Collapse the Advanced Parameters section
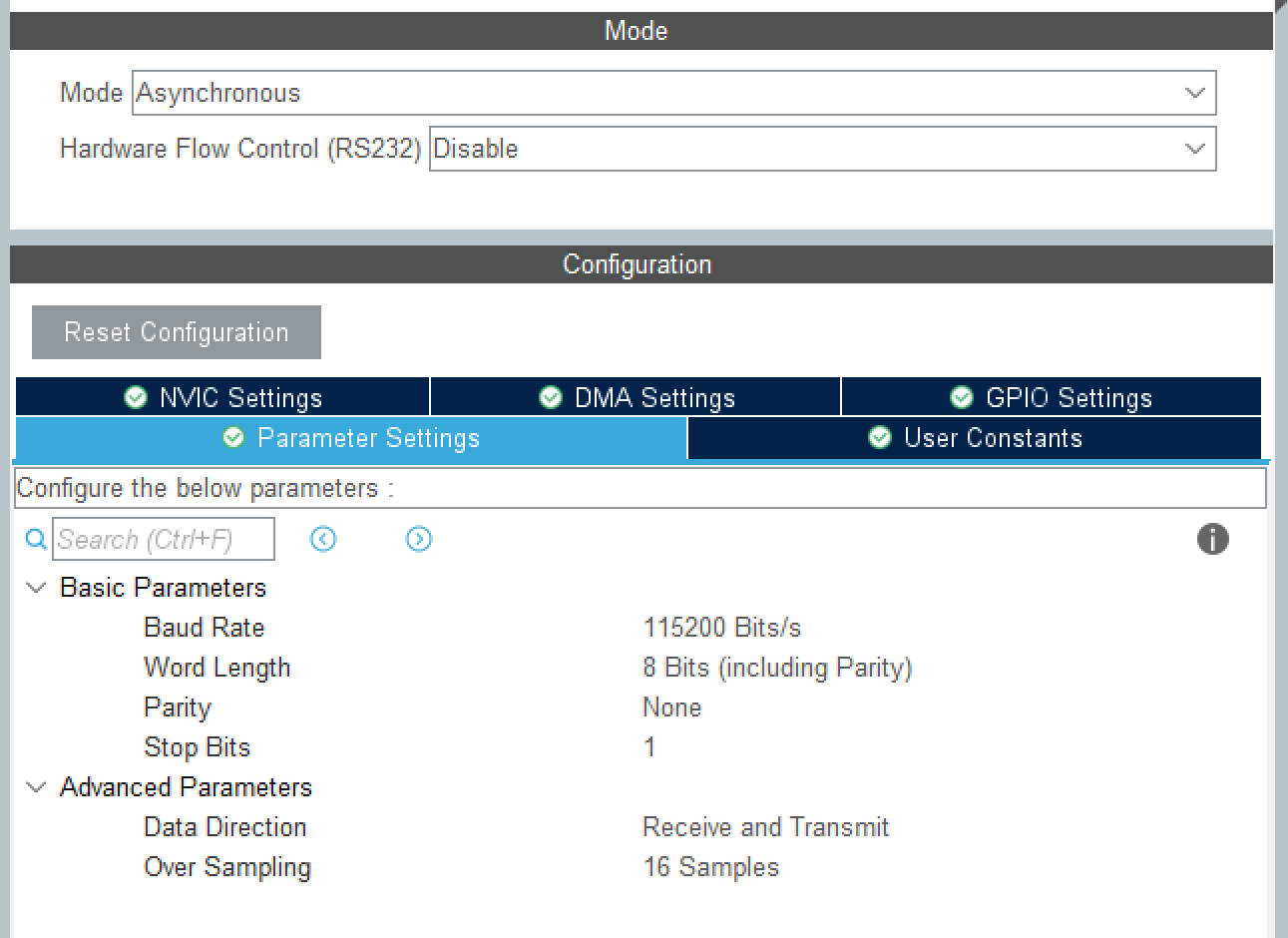The image size is (1288, 938). pyautogui.click(x=36, y=787)
